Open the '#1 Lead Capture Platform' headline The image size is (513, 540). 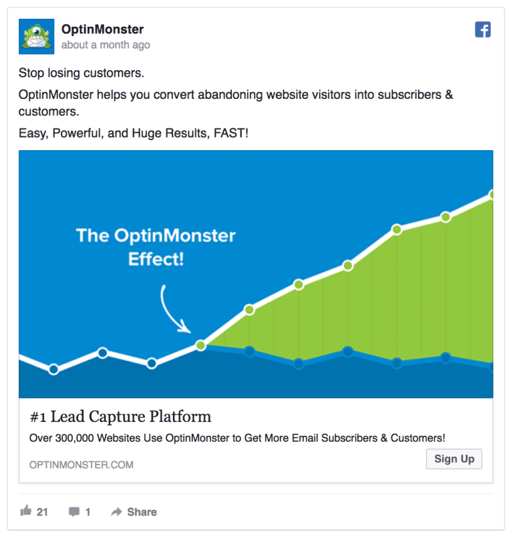point(121,417)
